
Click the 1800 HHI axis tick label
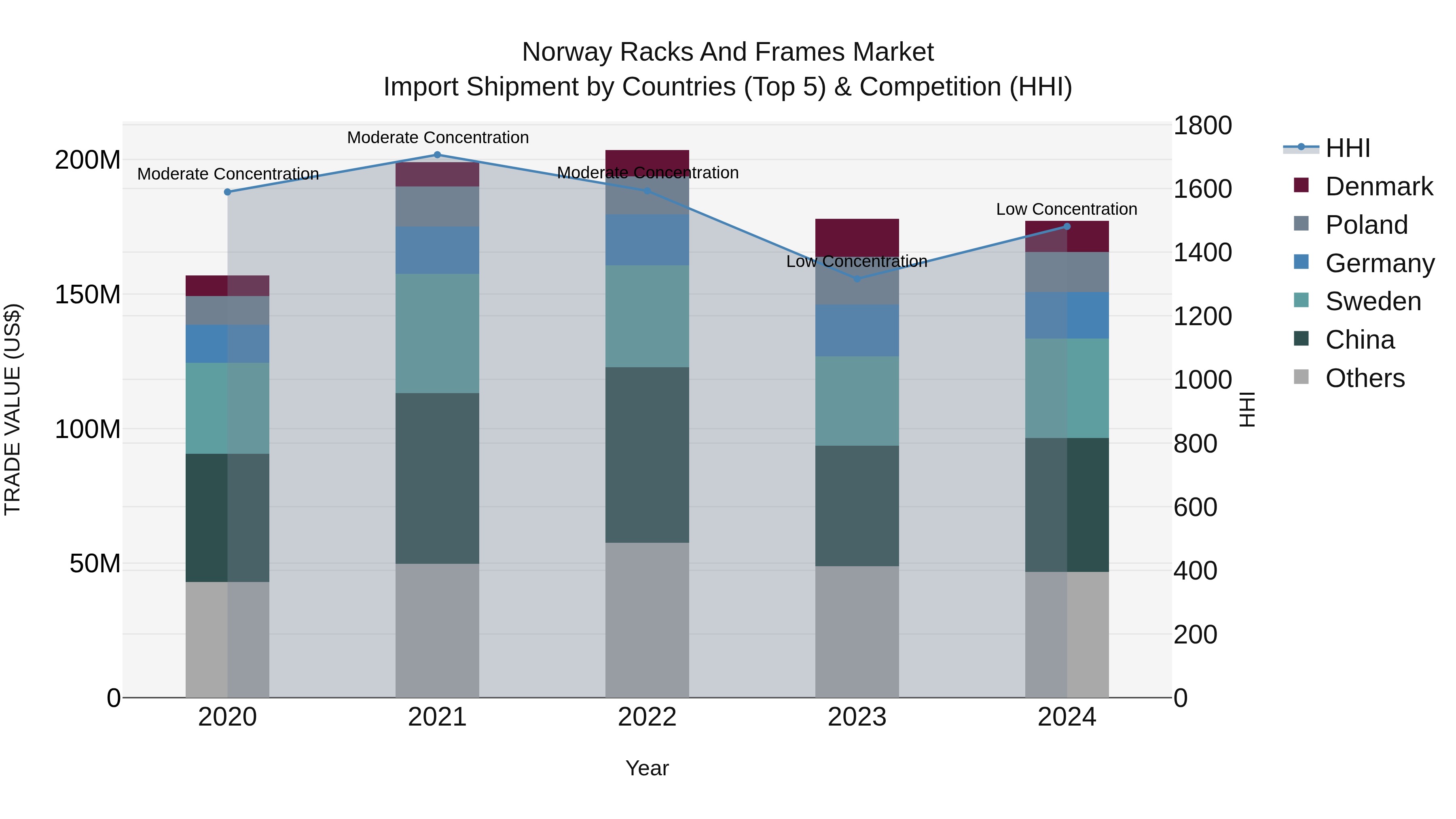(1203, 125)
